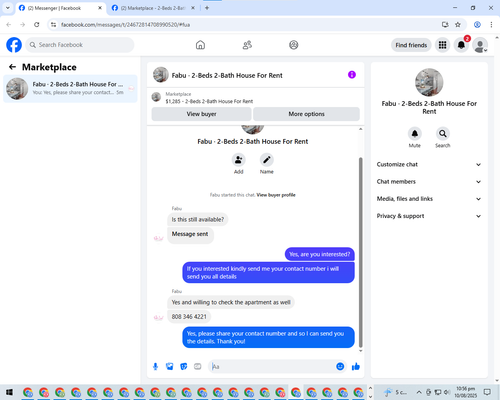Click the large listing avatar in the right panel
The height and width of the screenshot is (400, 500).
(429, 82)
